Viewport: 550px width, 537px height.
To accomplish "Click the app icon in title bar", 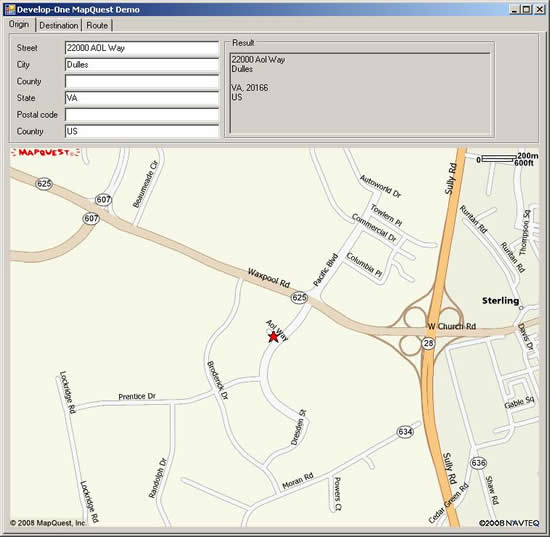I will 10,9.
